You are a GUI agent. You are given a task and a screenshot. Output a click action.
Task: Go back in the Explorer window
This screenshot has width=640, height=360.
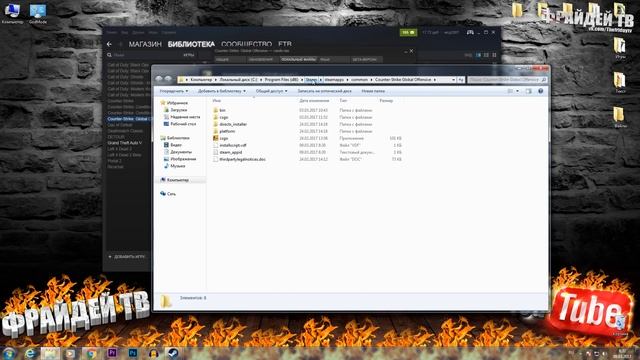(x=159, y=79)
